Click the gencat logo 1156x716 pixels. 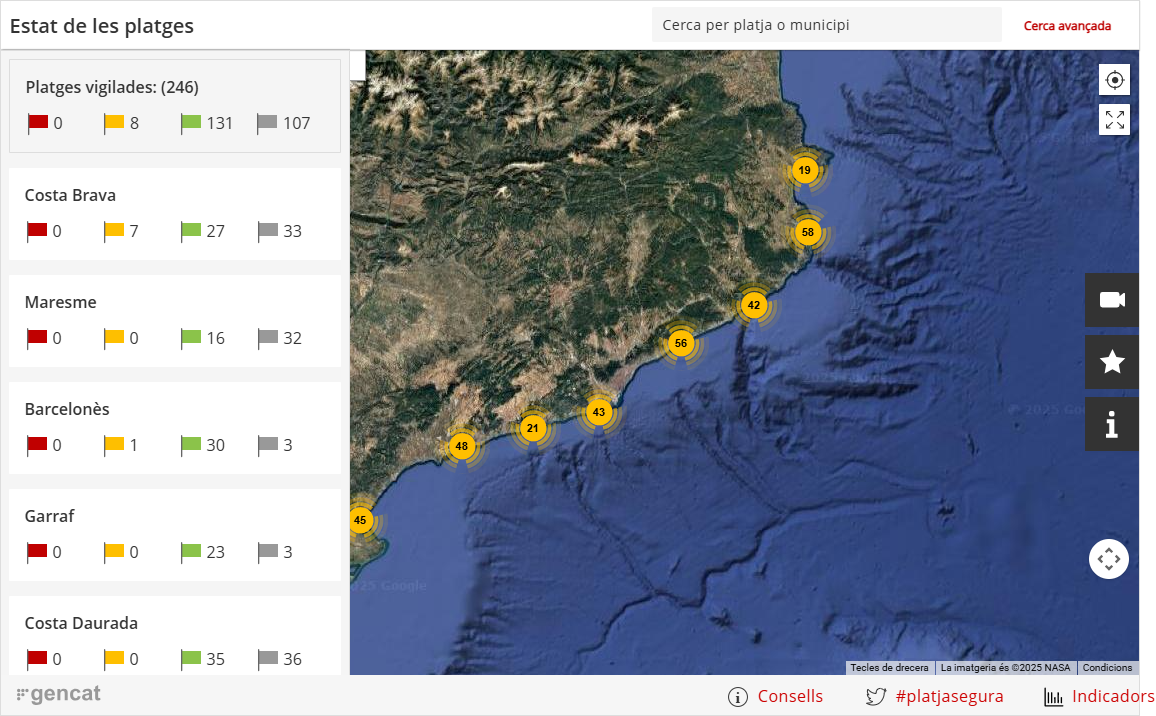(59, 694)
